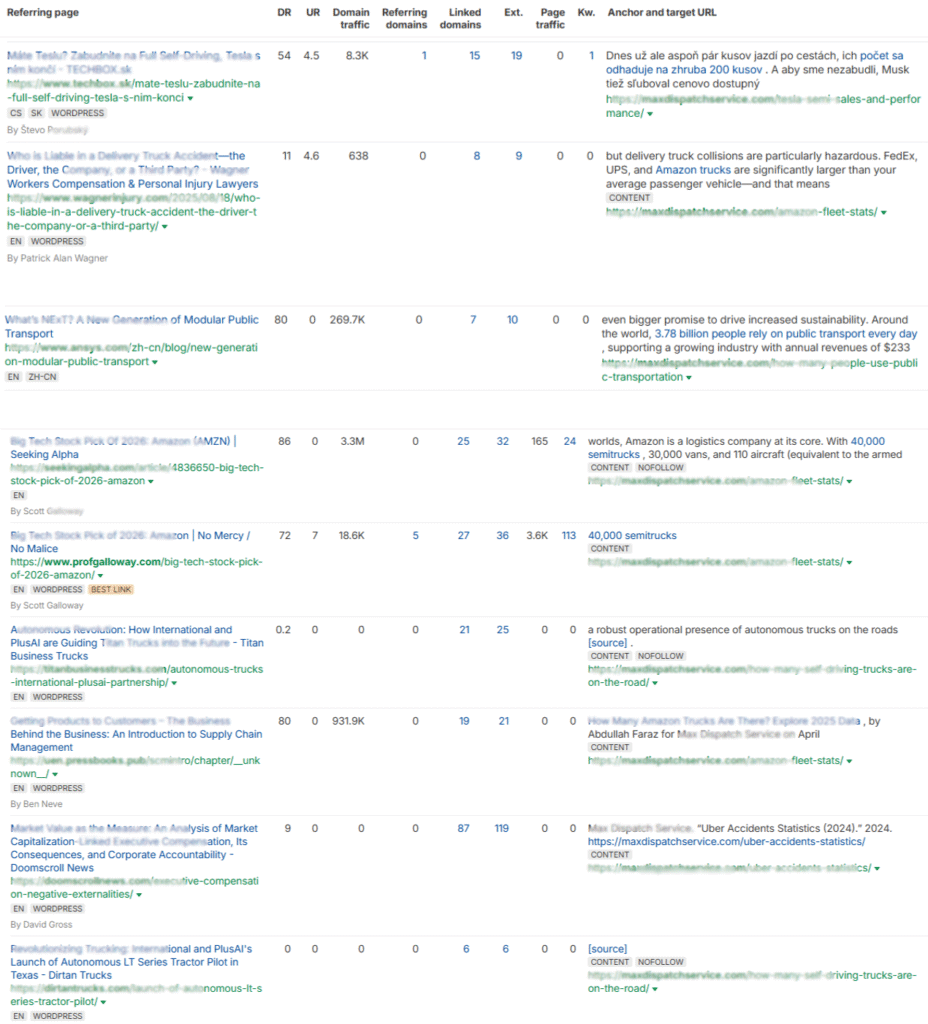Viewport: 928px width, 1024px height.
Task: Sort by Page traffic column header
Action: pyautogui.click(x=551, y=18)
